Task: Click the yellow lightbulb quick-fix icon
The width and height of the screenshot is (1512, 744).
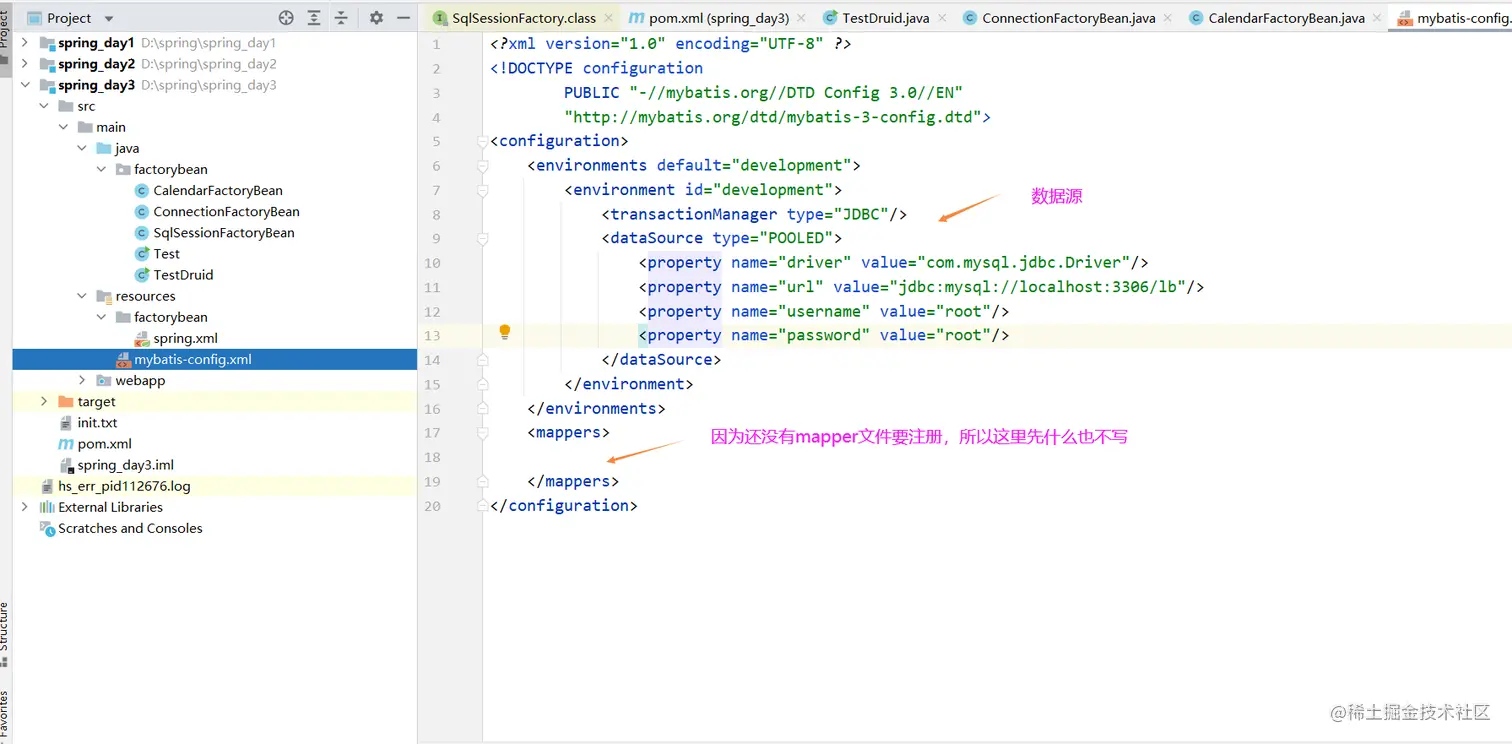Action: point(505,332)
